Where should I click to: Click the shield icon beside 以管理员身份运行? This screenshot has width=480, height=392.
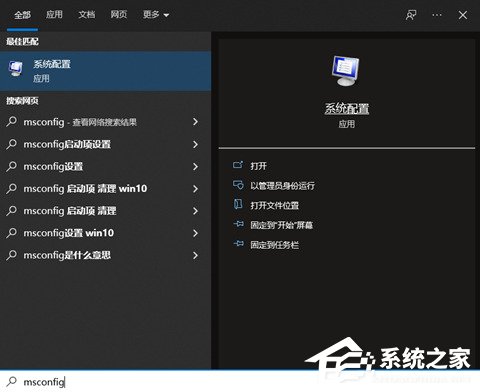click(238, 185)
